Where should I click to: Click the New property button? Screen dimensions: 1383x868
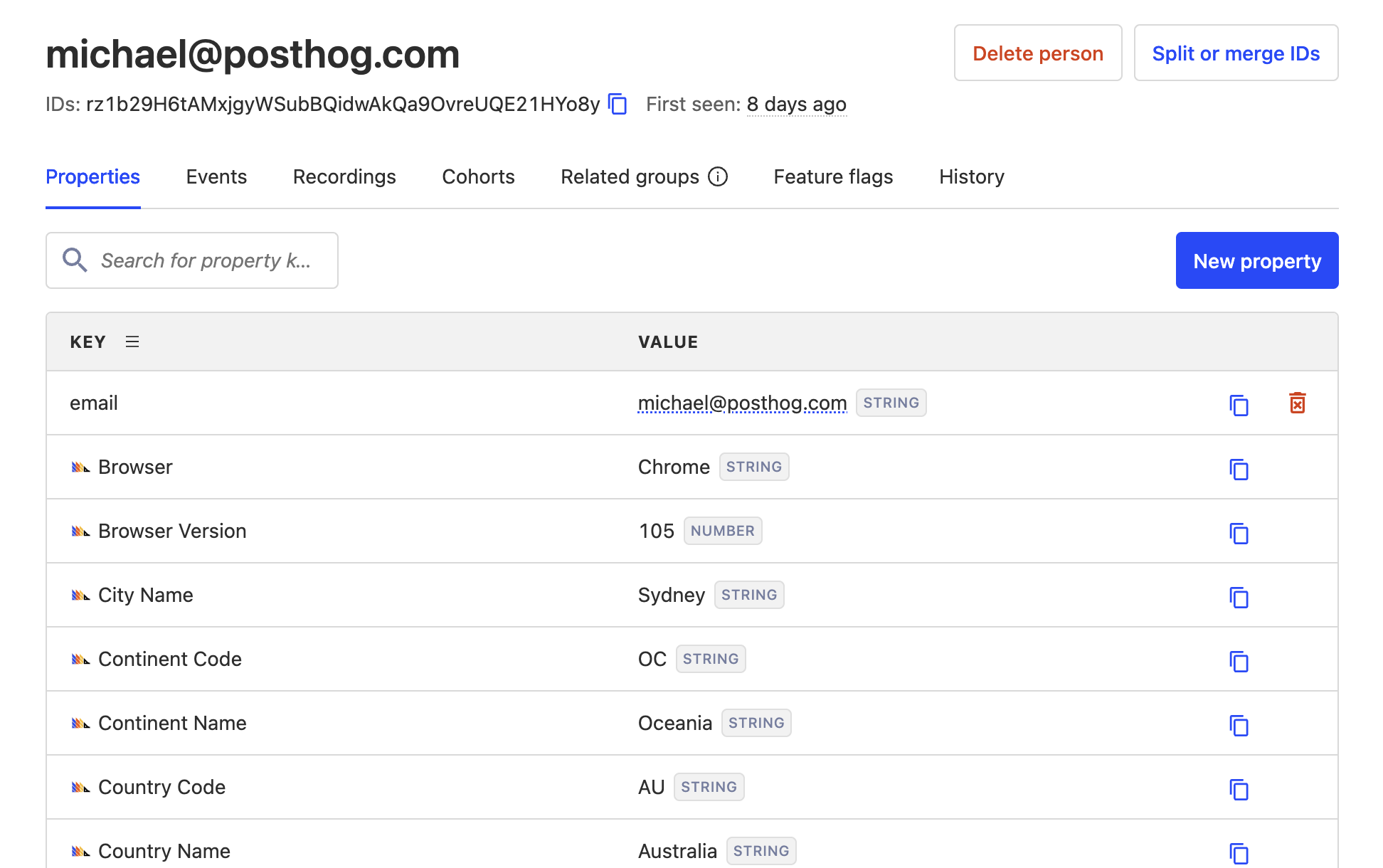(x=1256, y=261)
